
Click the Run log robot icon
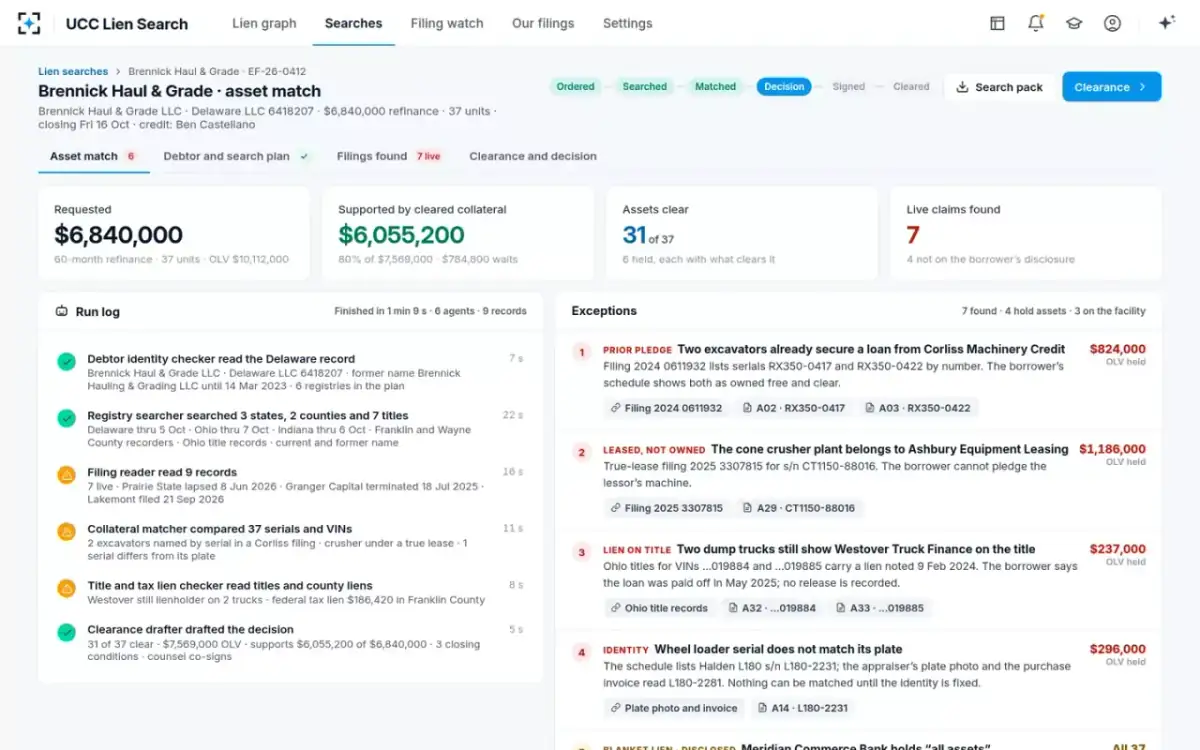coord(62,312)
